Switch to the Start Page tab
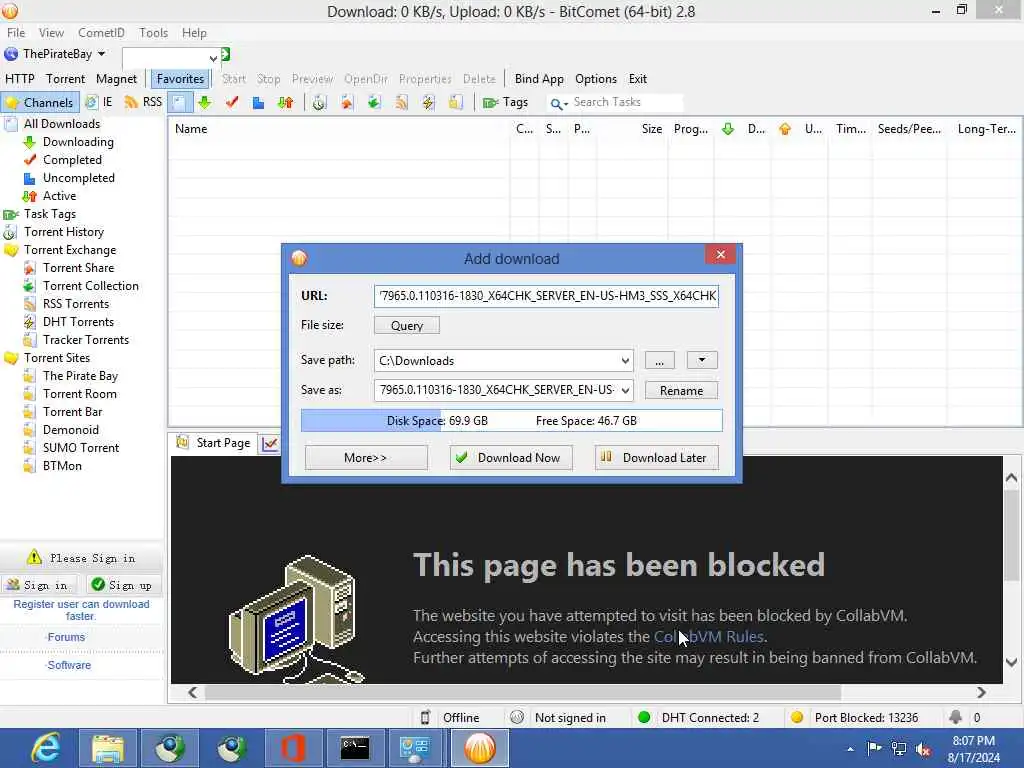Viewport: 1024px width, 768px height. pos(214,443)
